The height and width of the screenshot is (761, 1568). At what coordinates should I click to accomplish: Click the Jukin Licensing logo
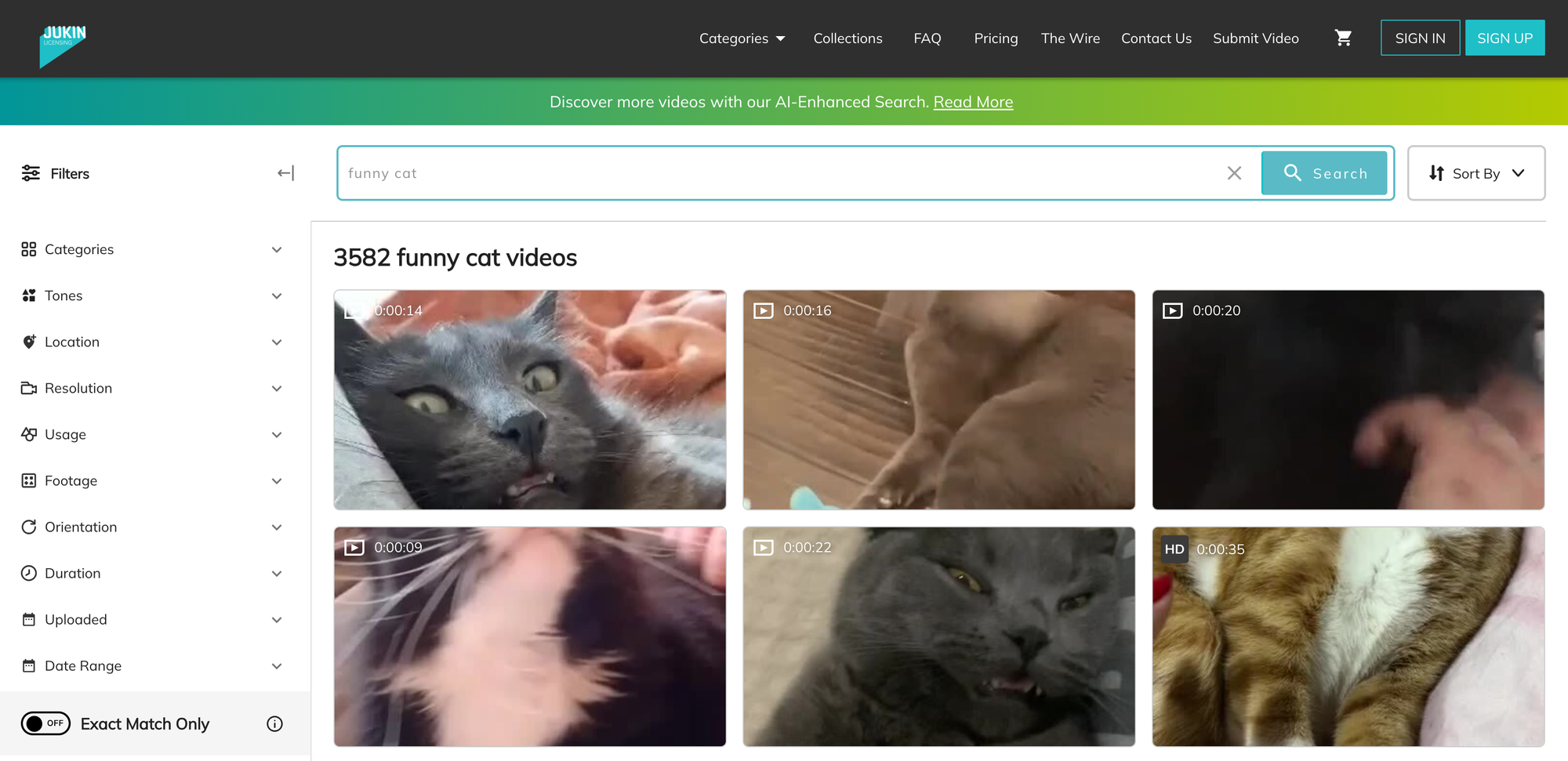pos(63,44)
